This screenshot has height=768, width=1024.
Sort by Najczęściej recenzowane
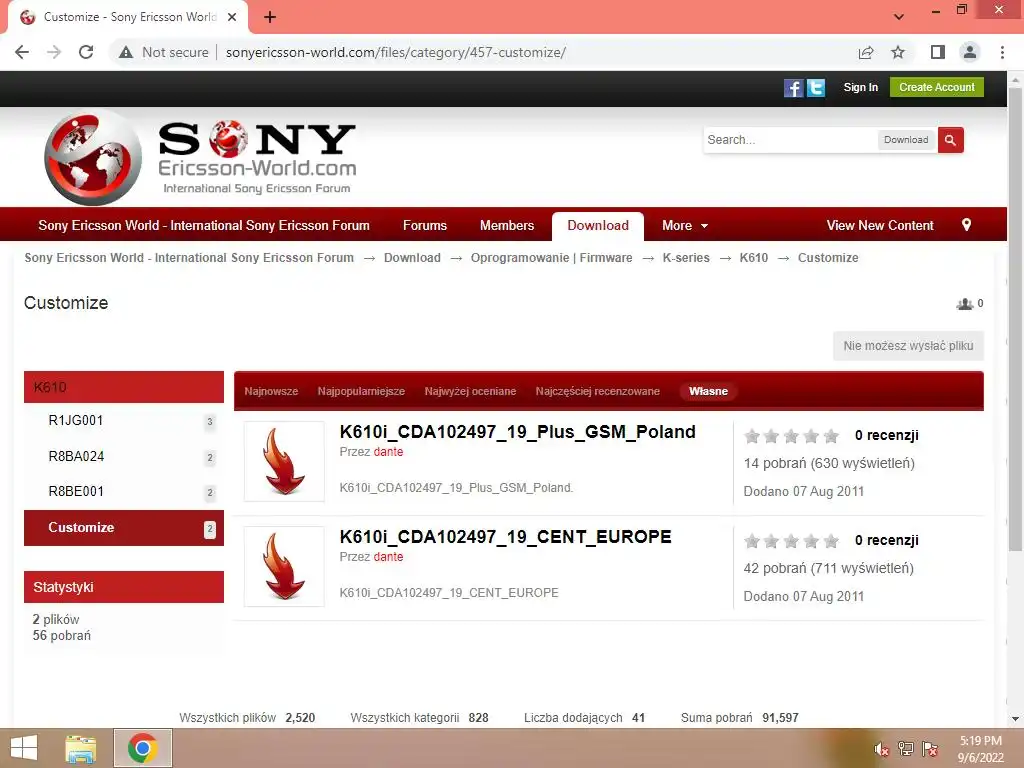(x=598, y=391)
